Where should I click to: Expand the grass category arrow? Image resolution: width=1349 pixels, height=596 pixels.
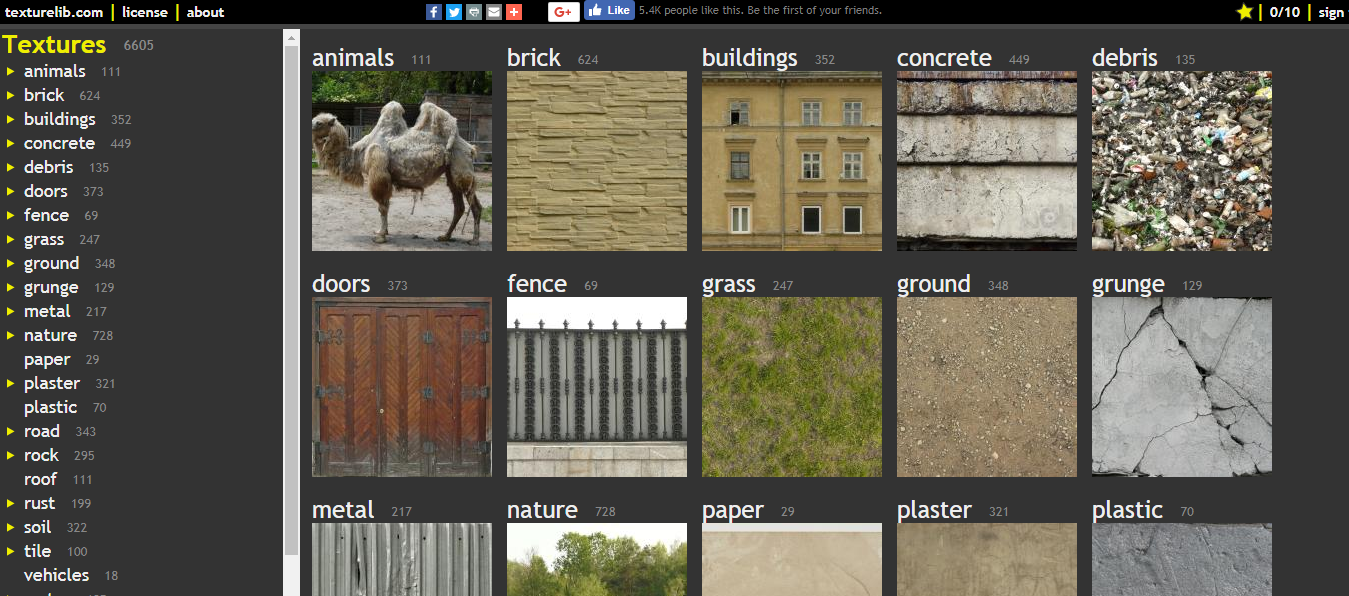10,239
